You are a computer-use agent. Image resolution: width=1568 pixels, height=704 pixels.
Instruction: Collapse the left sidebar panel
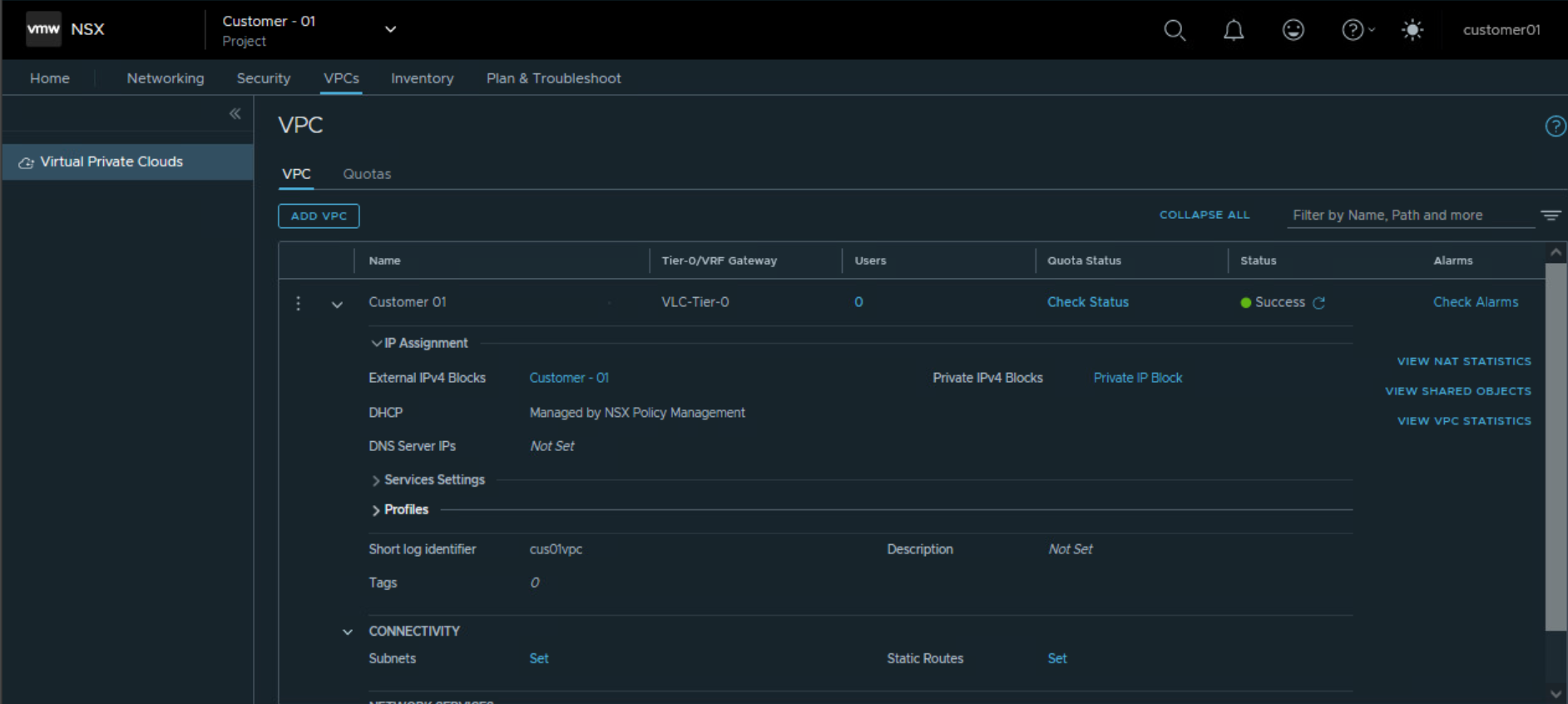point(235,114)
